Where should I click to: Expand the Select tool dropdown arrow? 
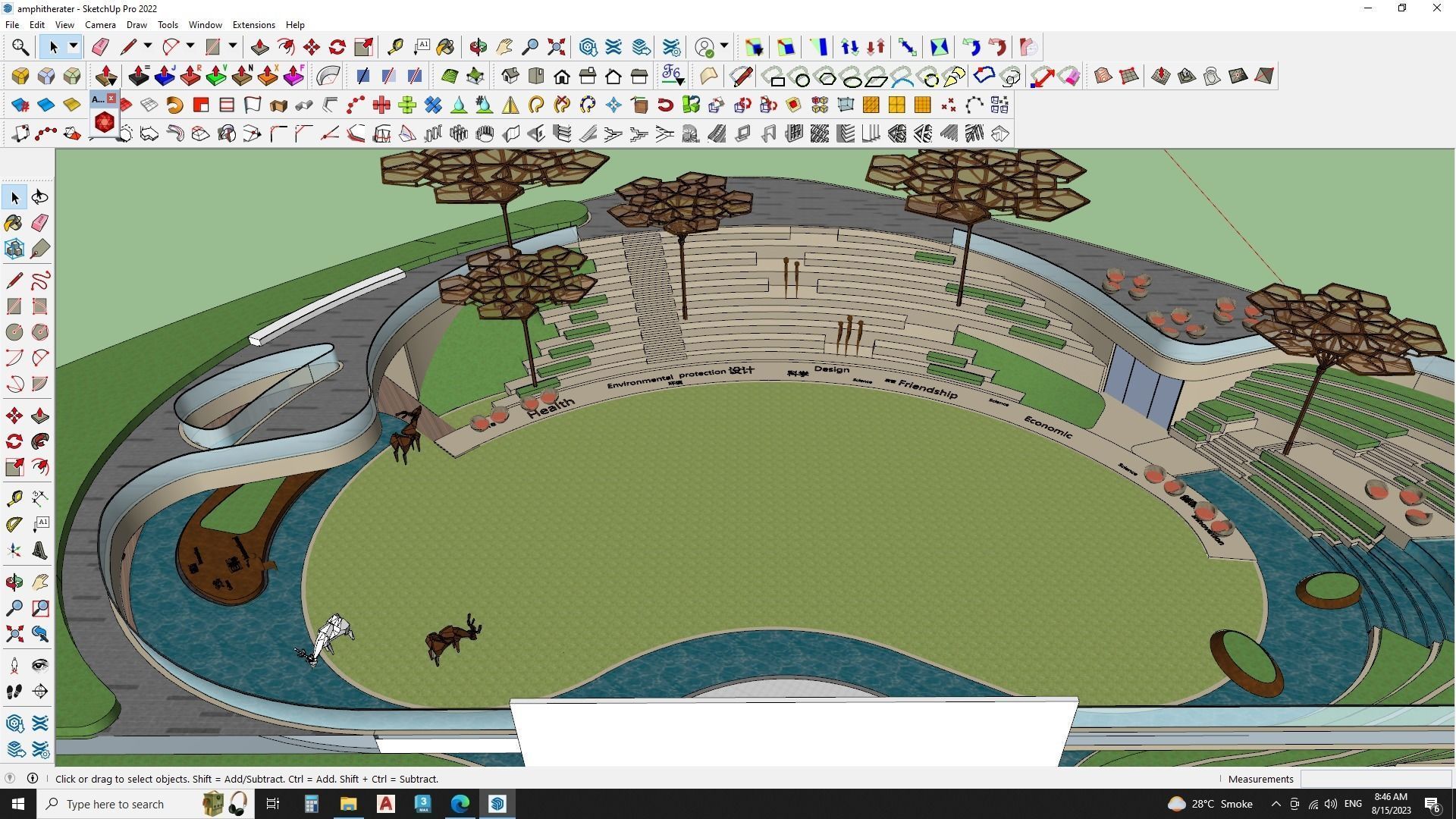coord(74,46)
